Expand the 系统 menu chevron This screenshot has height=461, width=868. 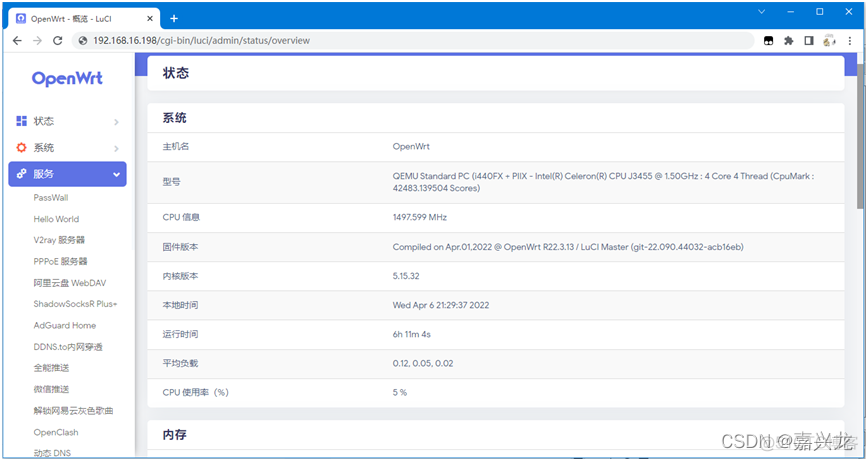116,148
